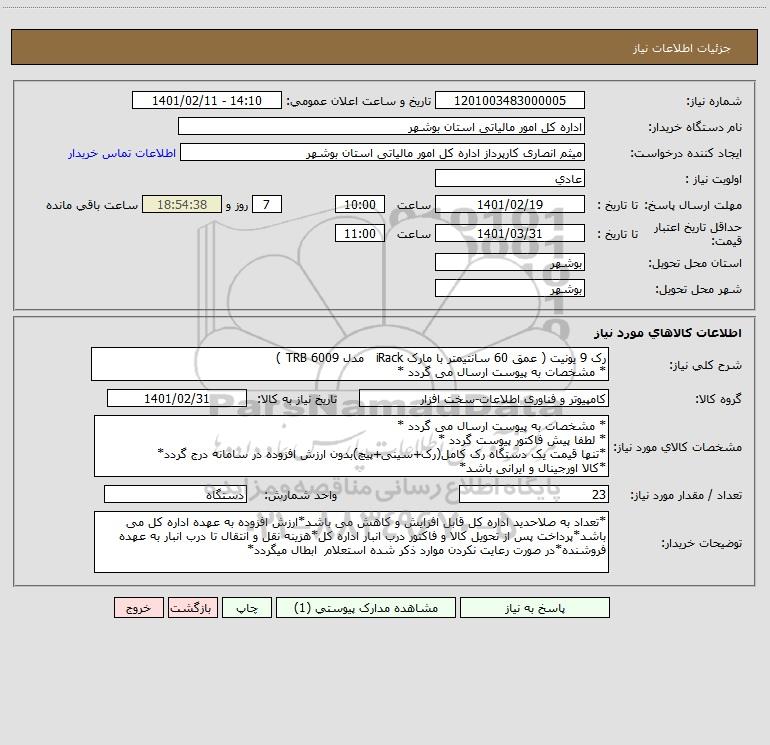The width and height of the screenshot is (770, 745).
Task: Click the خروج exit button
Action: pyautogui.click(x=138, y=607)
